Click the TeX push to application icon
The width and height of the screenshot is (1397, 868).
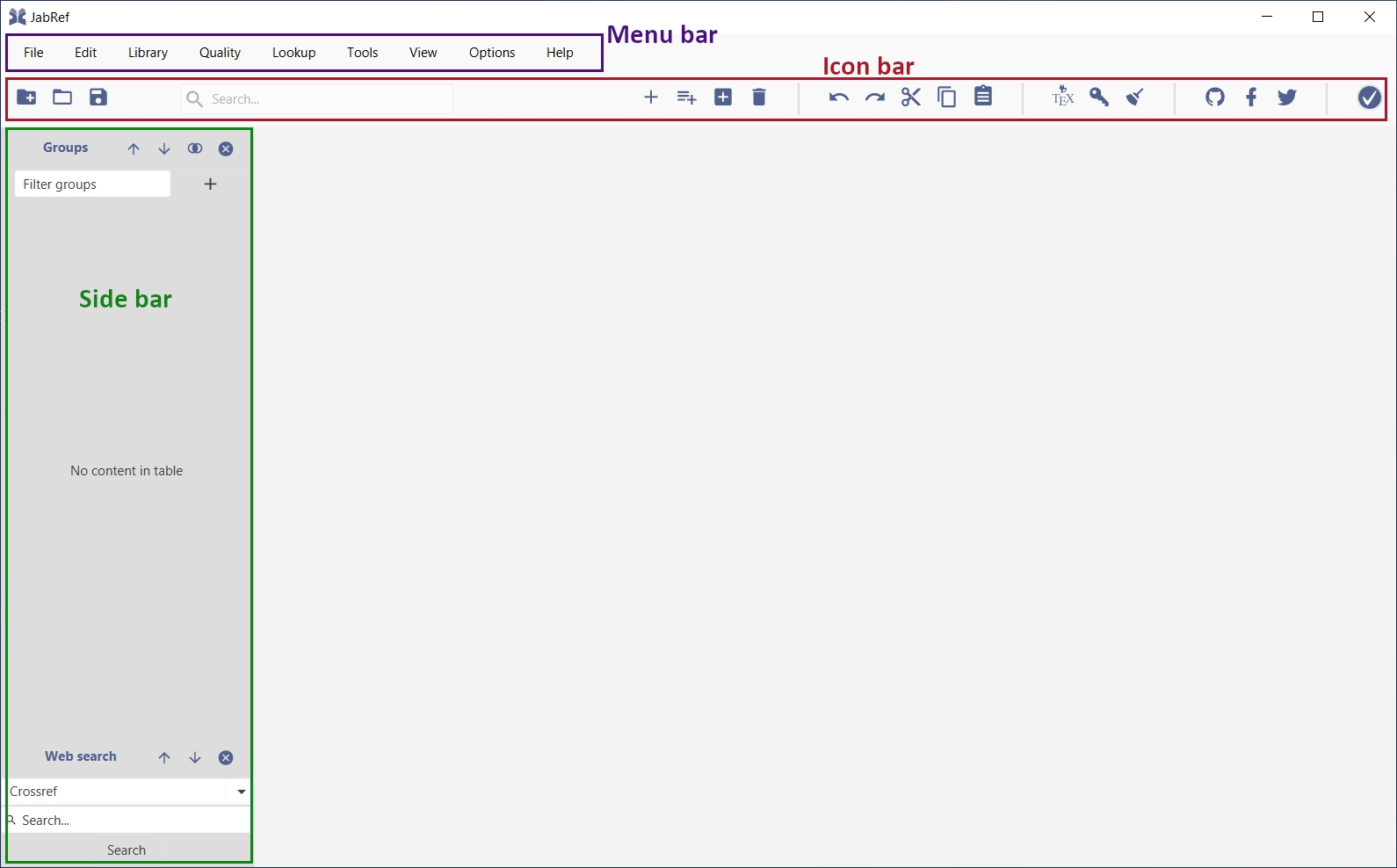(1063, 96)
